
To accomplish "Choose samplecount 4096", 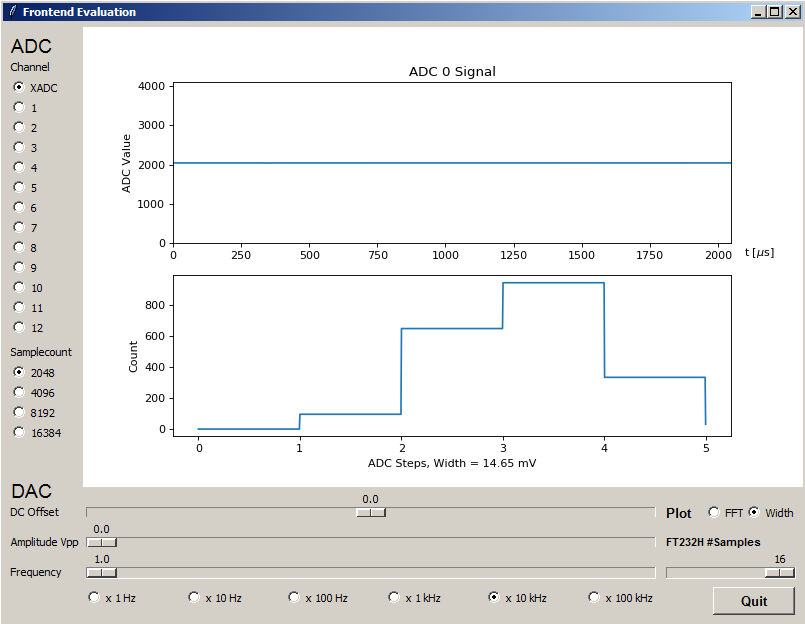I will point(19,392).
